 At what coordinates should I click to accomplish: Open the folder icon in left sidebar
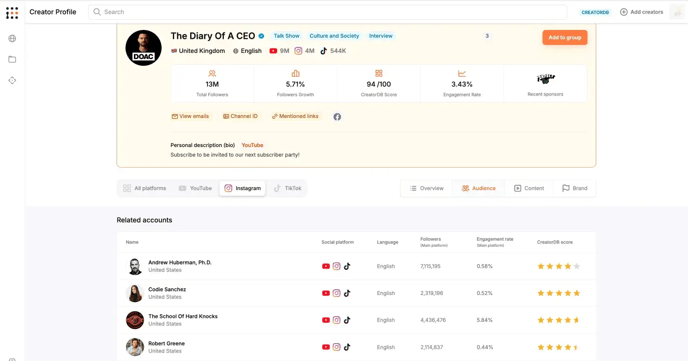(x=12, y=59)
